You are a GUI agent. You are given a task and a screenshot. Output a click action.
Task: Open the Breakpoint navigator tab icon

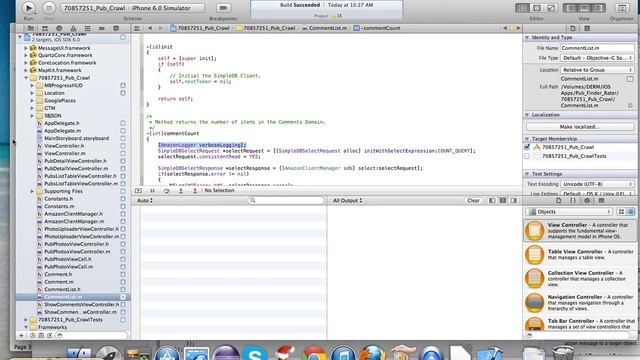(102, 29)
